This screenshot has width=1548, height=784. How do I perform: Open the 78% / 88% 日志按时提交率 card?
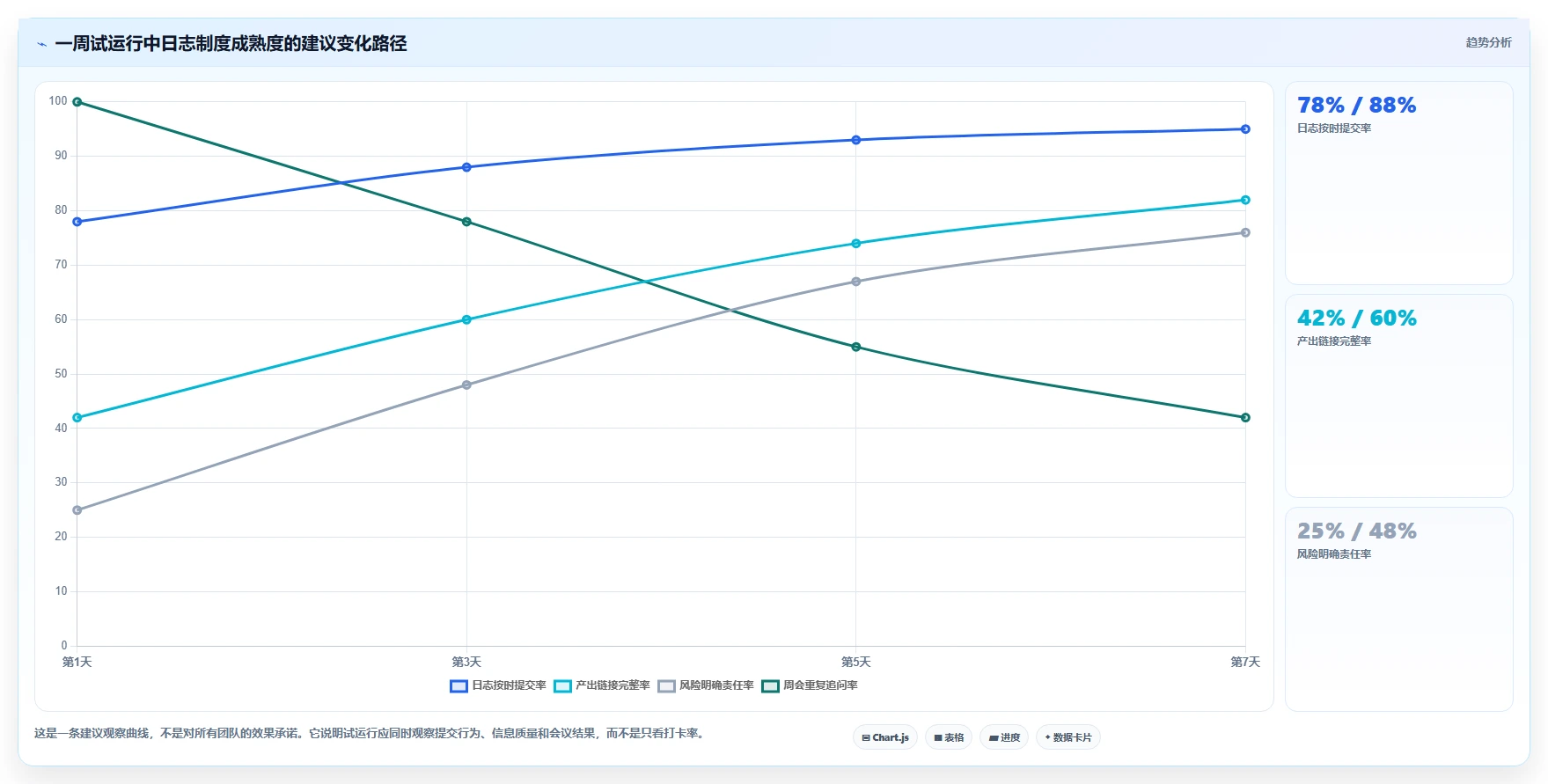(1399, 183)
